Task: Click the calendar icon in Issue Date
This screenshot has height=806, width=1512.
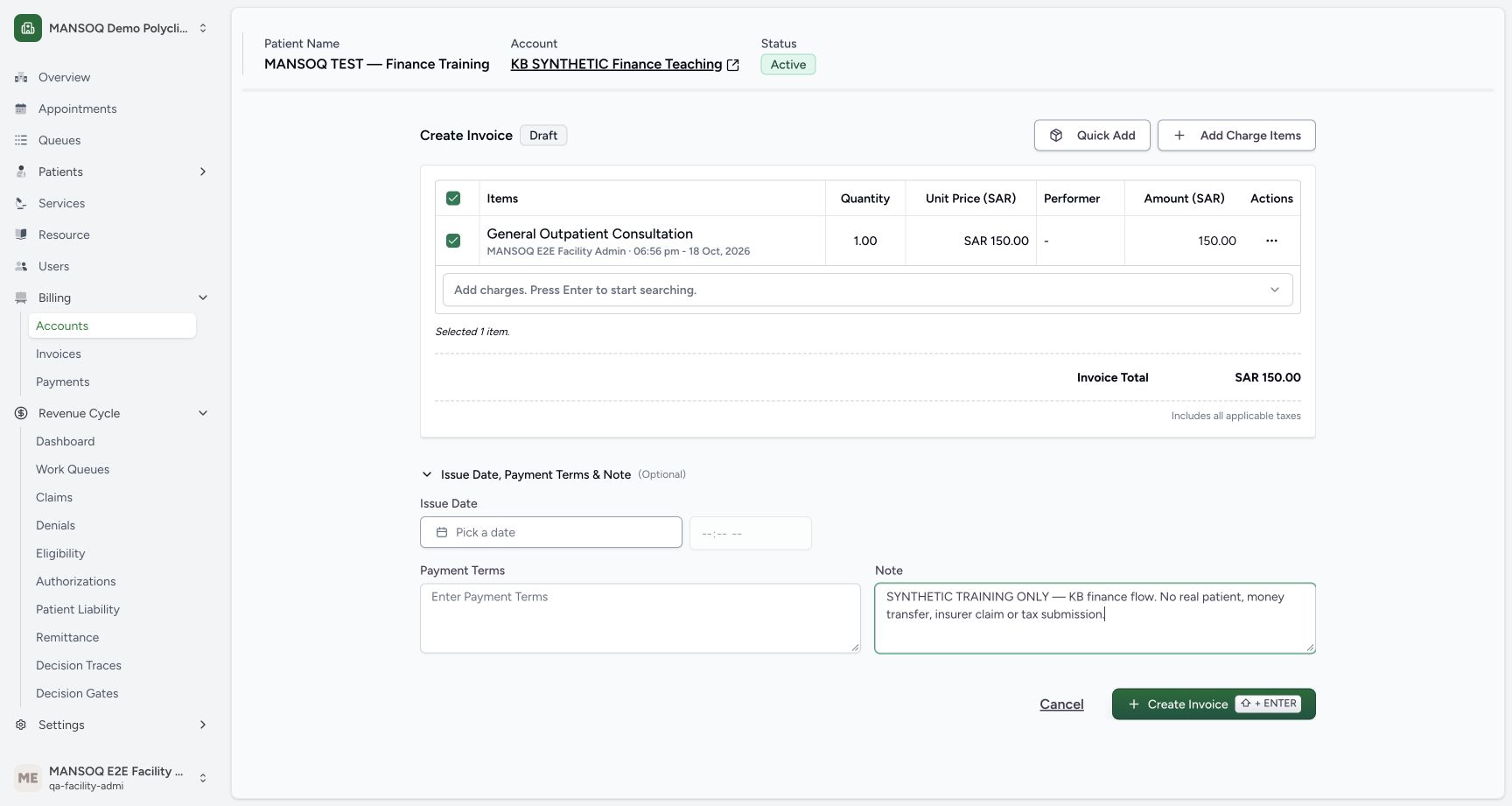Action: coord(442,532)
